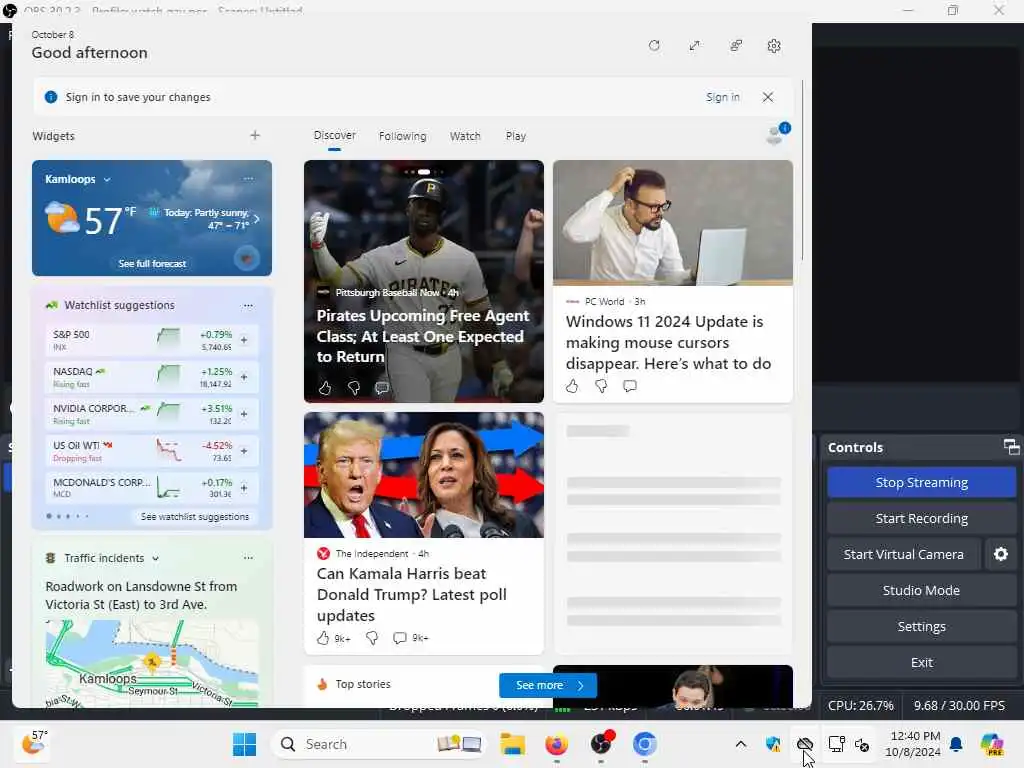Switch to the Discover tab

tap(334, 135)
